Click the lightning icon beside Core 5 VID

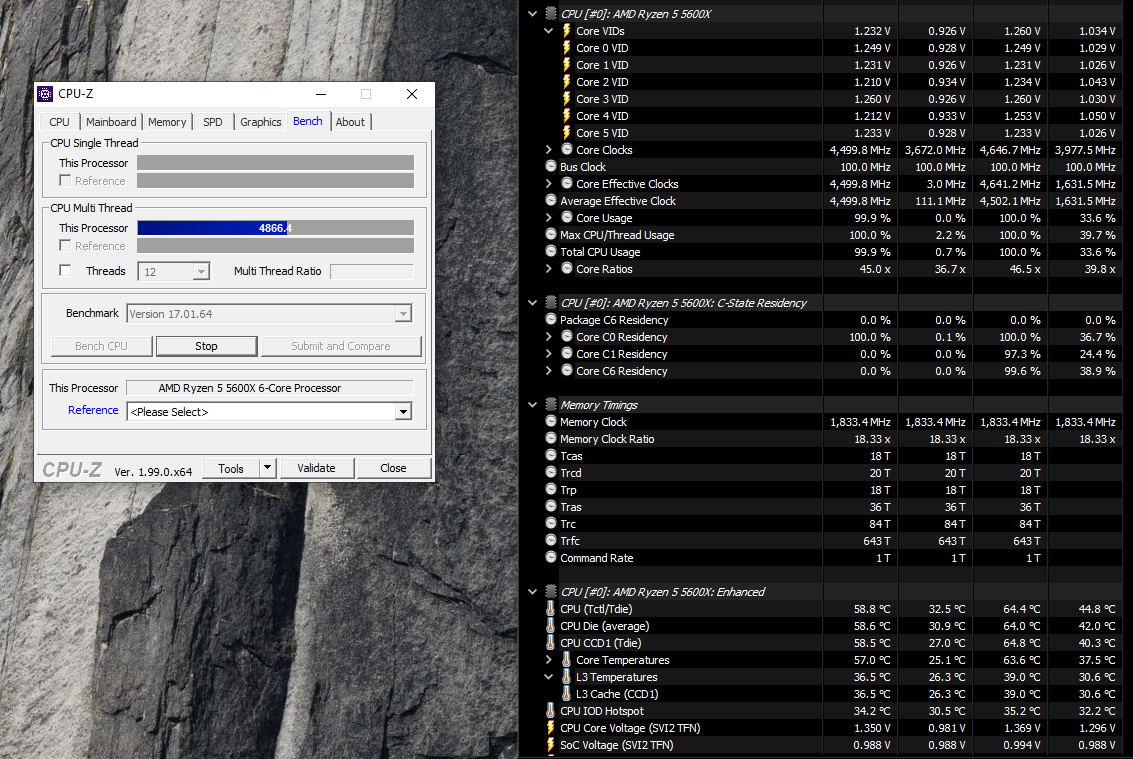click(x=566, y=133)
